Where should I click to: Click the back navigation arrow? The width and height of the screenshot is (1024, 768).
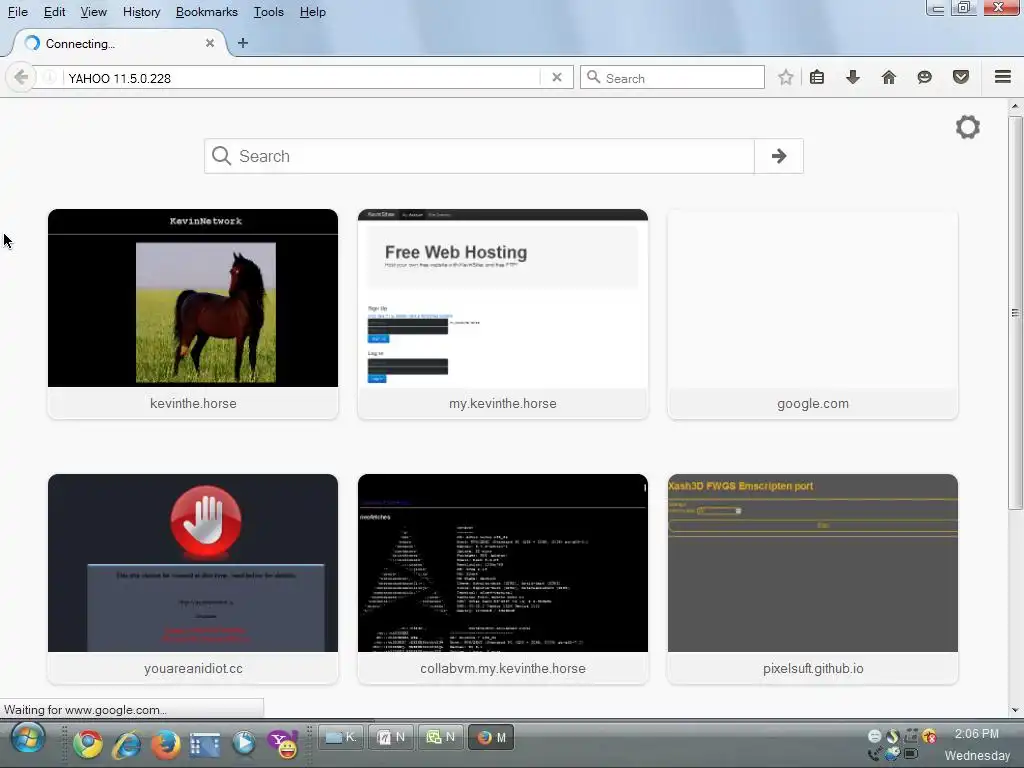20,78
